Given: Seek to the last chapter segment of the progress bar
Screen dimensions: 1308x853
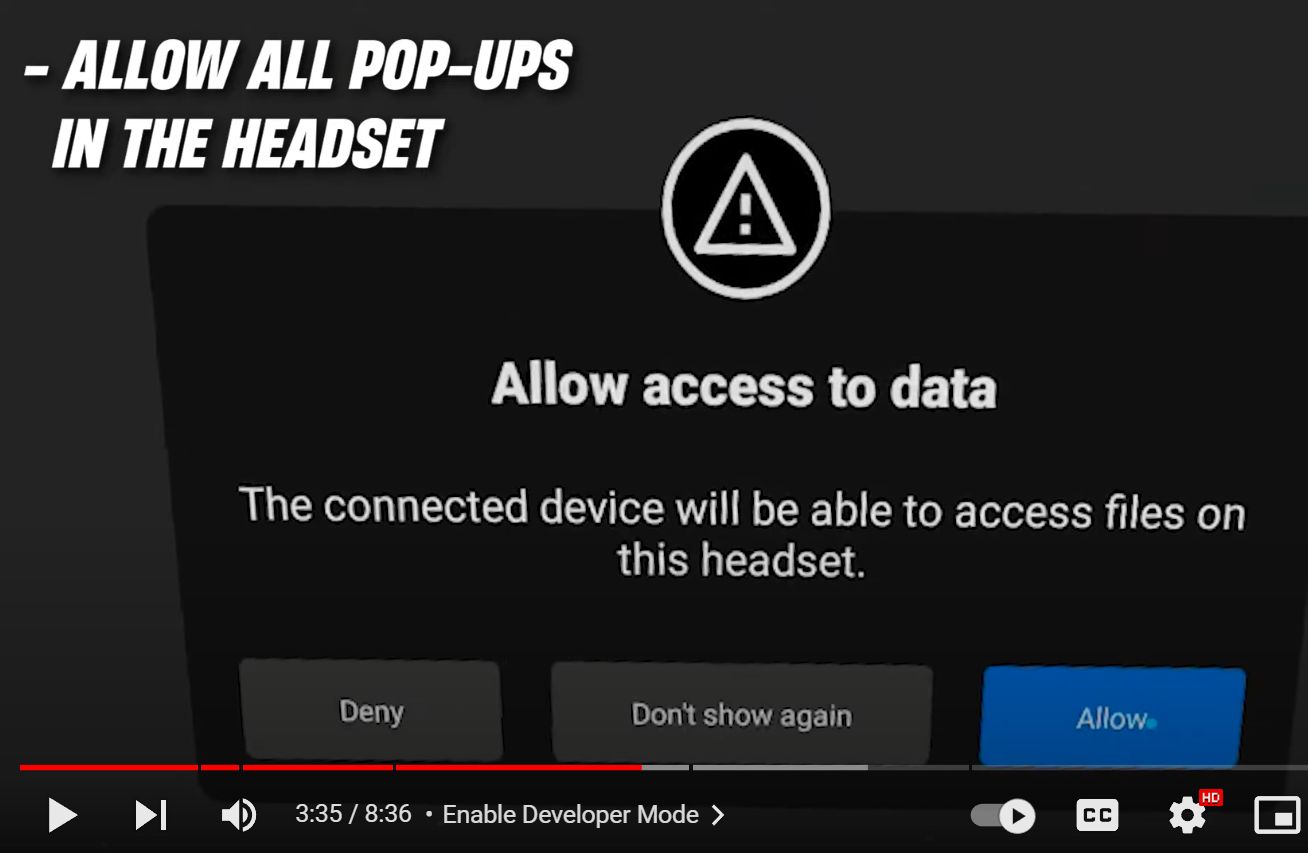Looking at the screenshot, I should [x=1140, y=767].
